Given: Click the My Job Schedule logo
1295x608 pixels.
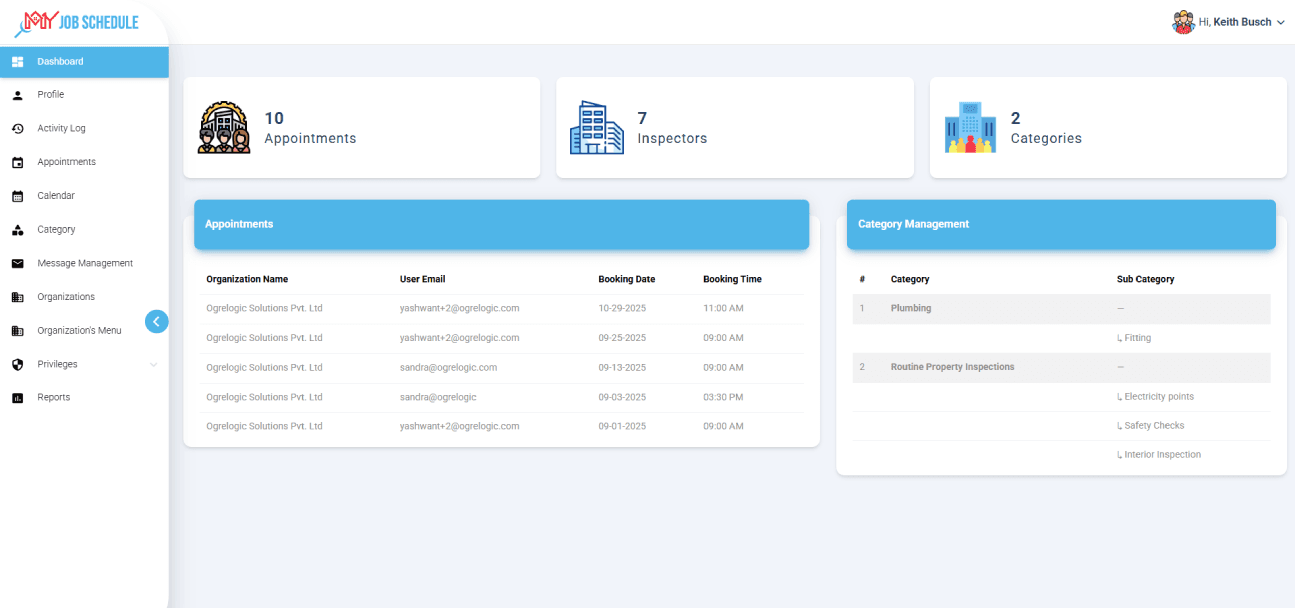Looking at the screenshot, I should [x=77, y=22].
